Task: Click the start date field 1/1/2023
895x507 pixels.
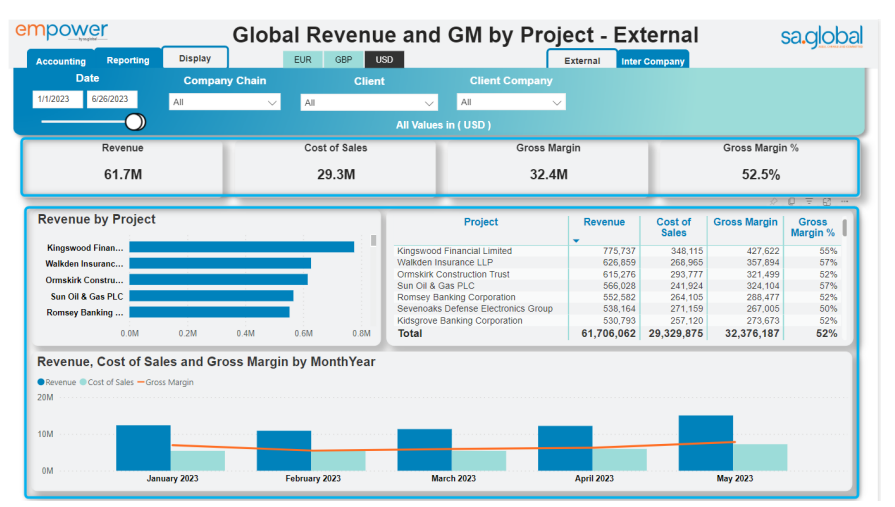Action: [57, 99]
